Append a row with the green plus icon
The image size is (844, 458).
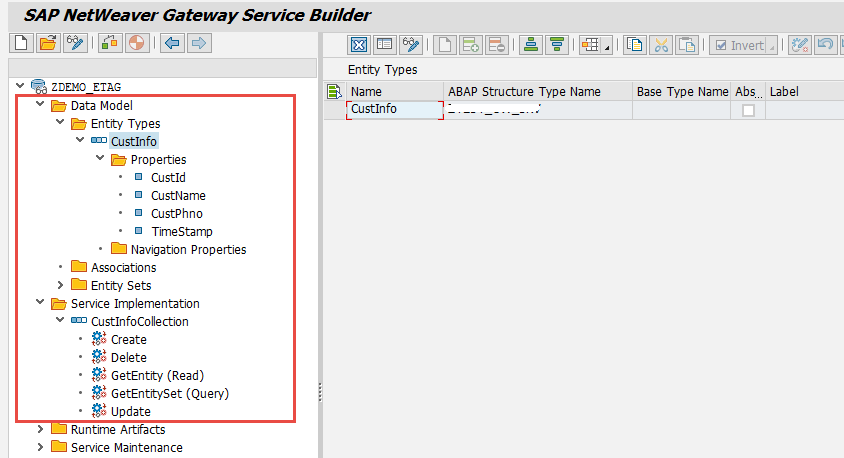pyautogui.click(x=471, y=45)
